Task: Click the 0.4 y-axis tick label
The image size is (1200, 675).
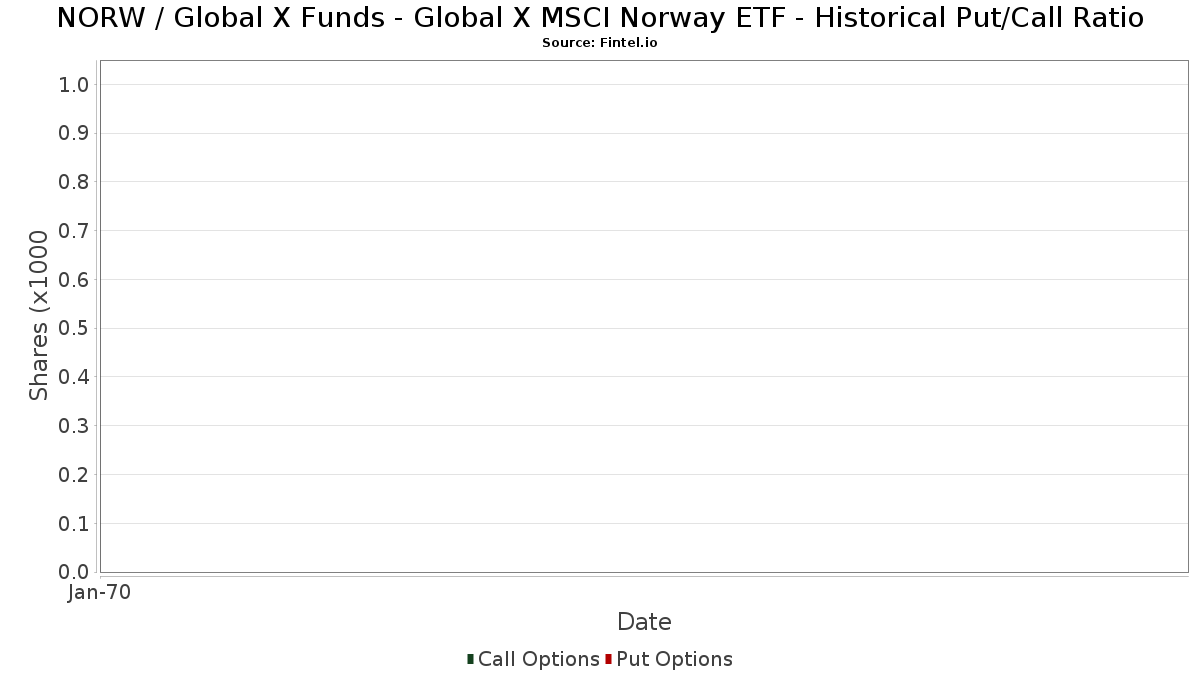Action: point(74,377)
